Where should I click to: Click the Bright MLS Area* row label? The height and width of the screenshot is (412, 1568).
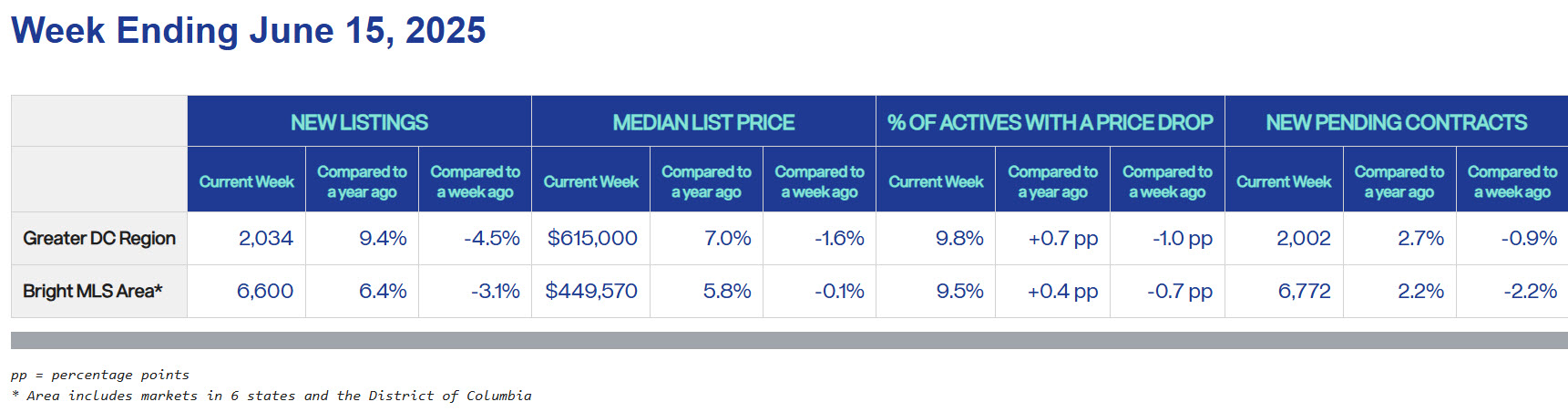93,292
